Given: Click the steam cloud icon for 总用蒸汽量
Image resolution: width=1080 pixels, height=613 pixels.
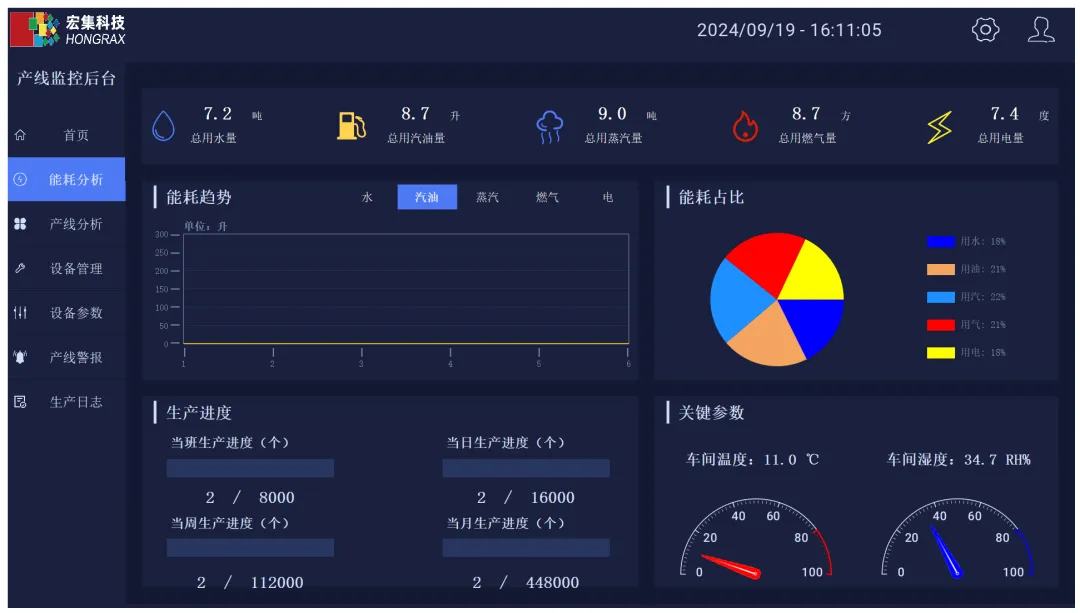Looking at the screenshot, I should pyautogui.click(x=550, y=127).
